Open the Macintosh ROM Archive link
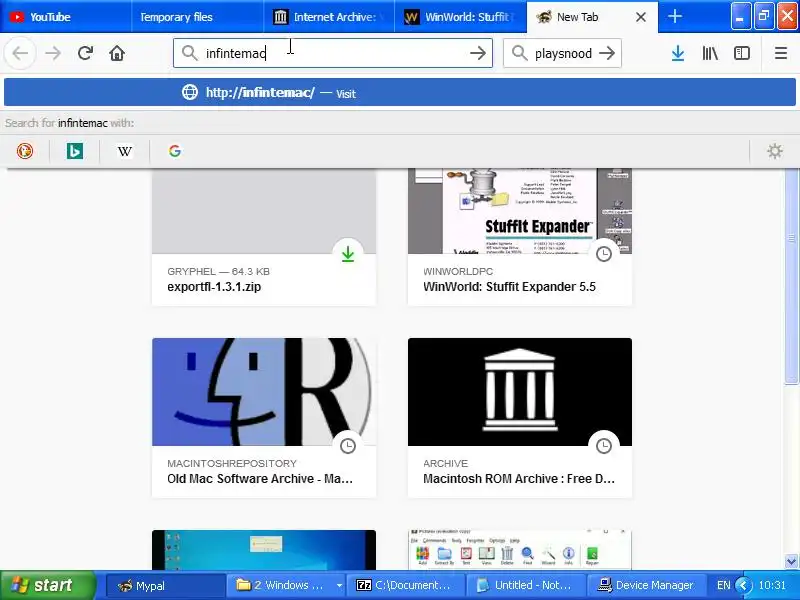This screenshot has height=600, width=800. (x=519, y=479)
